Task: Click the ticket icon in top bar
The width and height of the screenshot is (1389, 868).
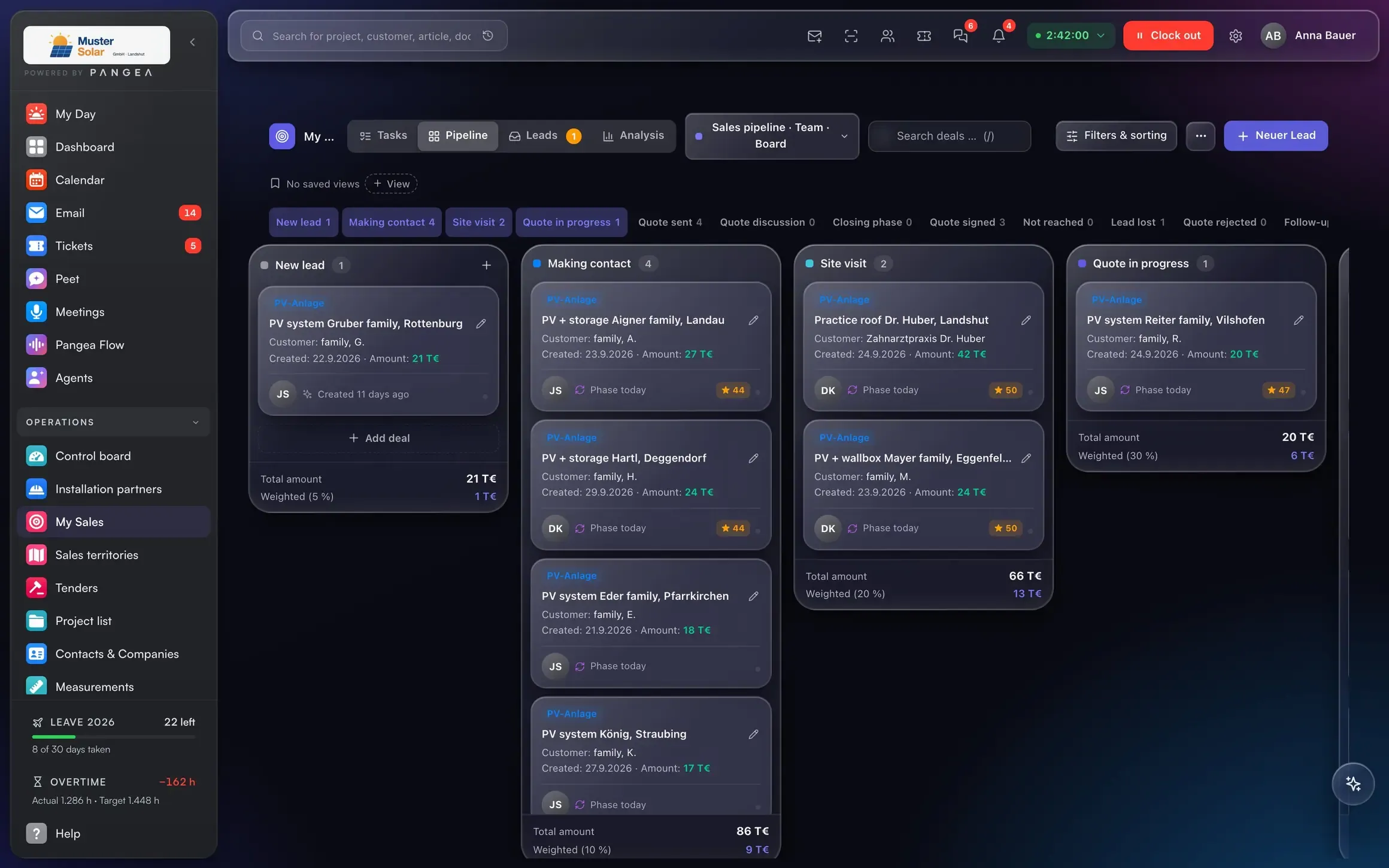Action: pos(924,36)
